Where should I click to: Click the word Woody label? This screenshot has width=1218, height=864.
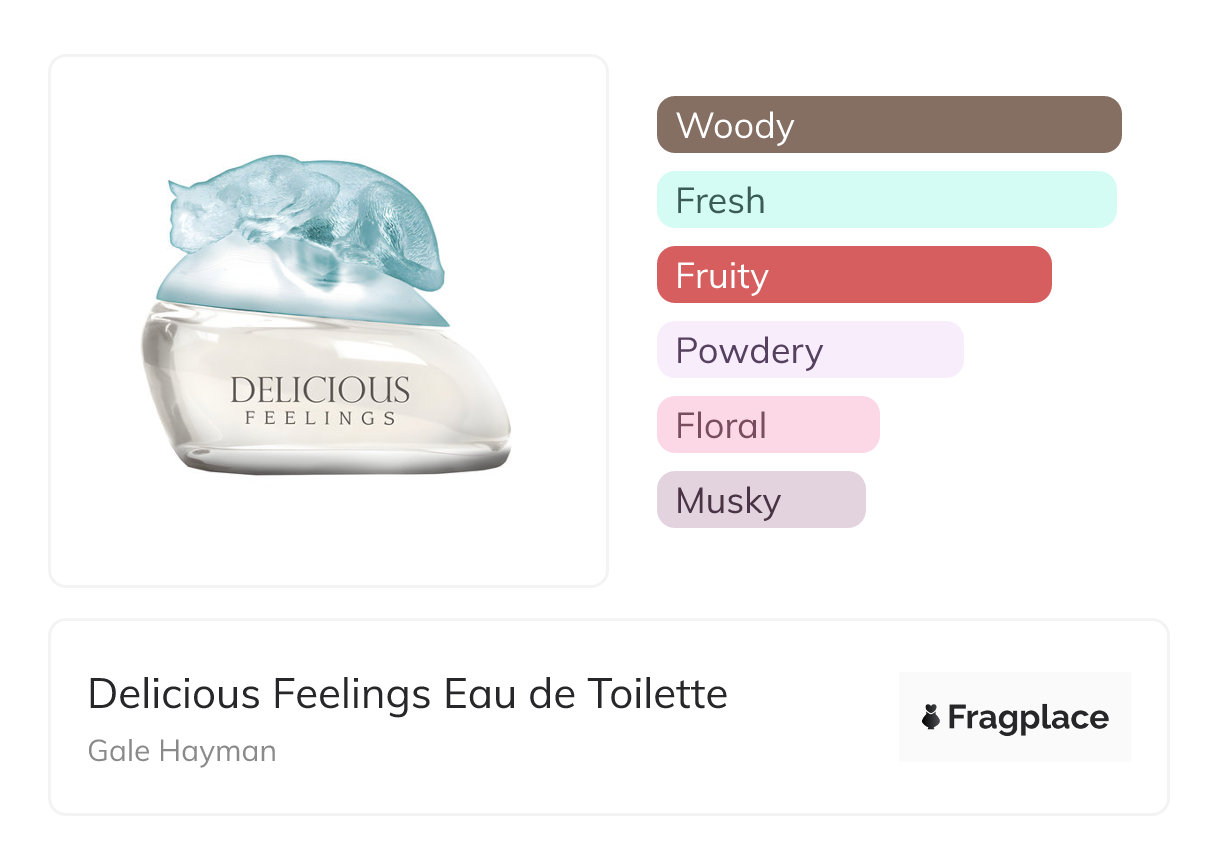pyautogui.click(x=735, y=126)
